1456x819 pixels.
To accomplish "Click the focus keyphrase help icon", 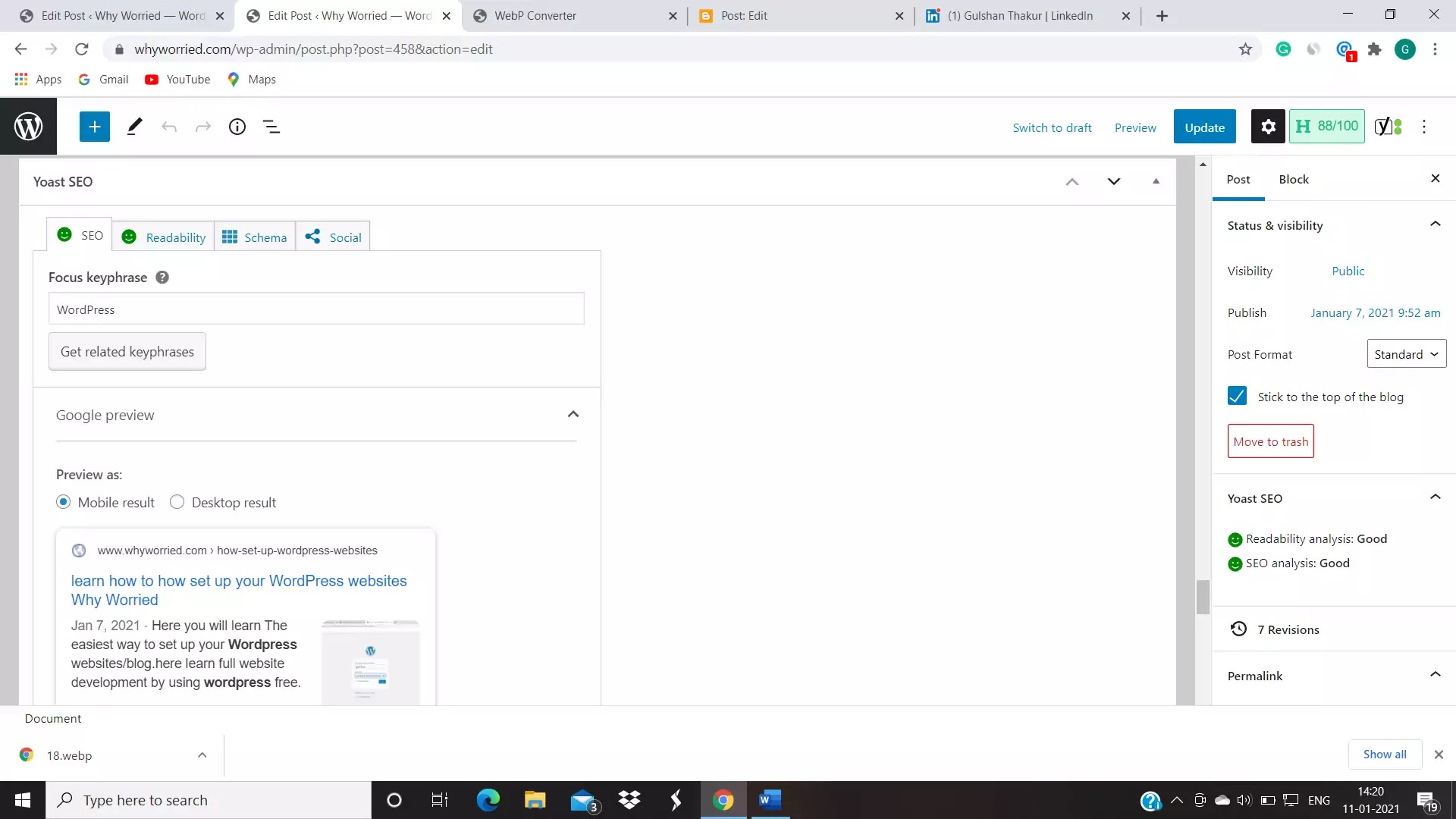I will [x=162, y=278].
